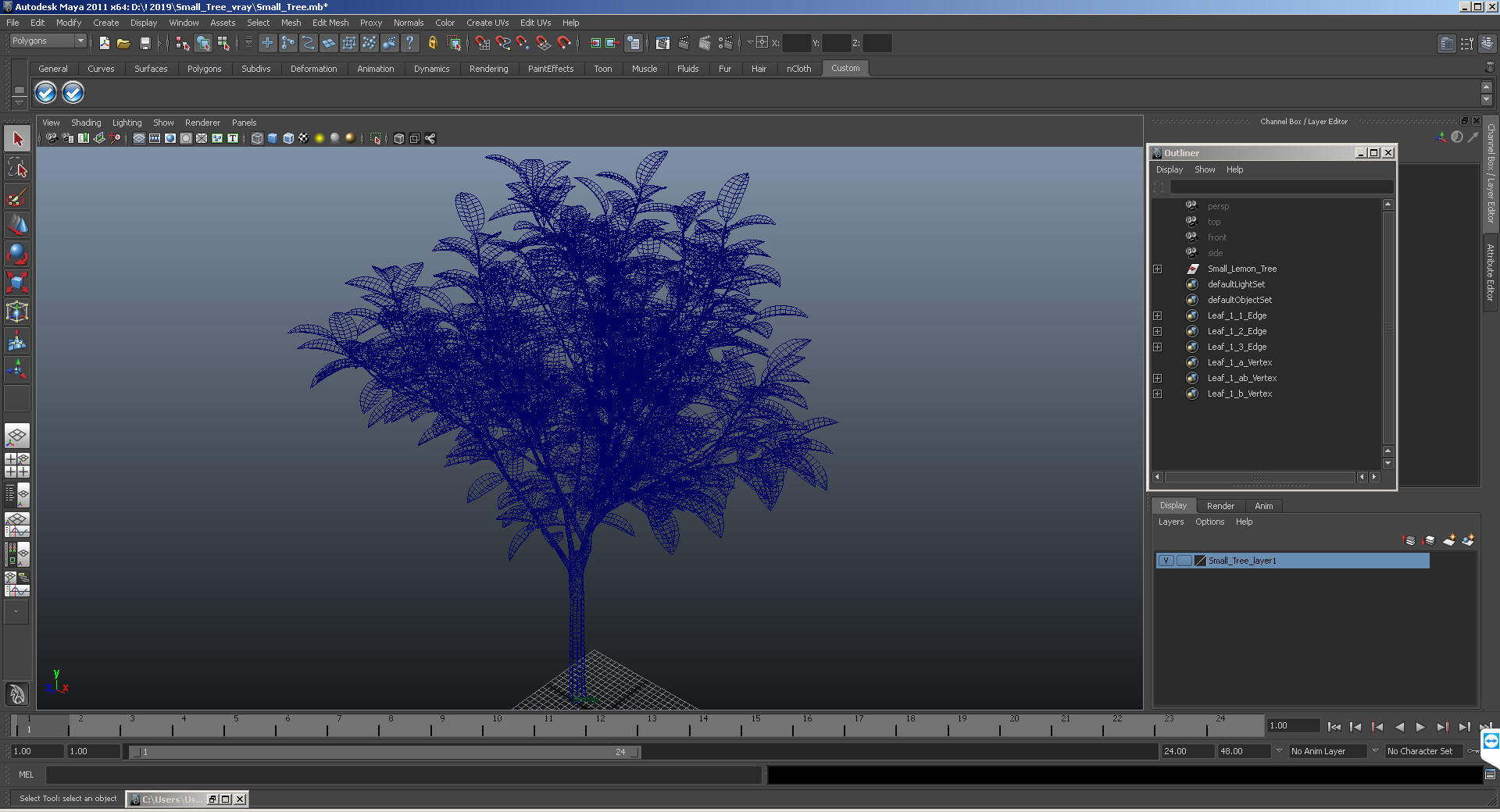This screenshot has height=812, width=1500.
Task: Open scene using the folder icon
Action: tap(123, 44)
